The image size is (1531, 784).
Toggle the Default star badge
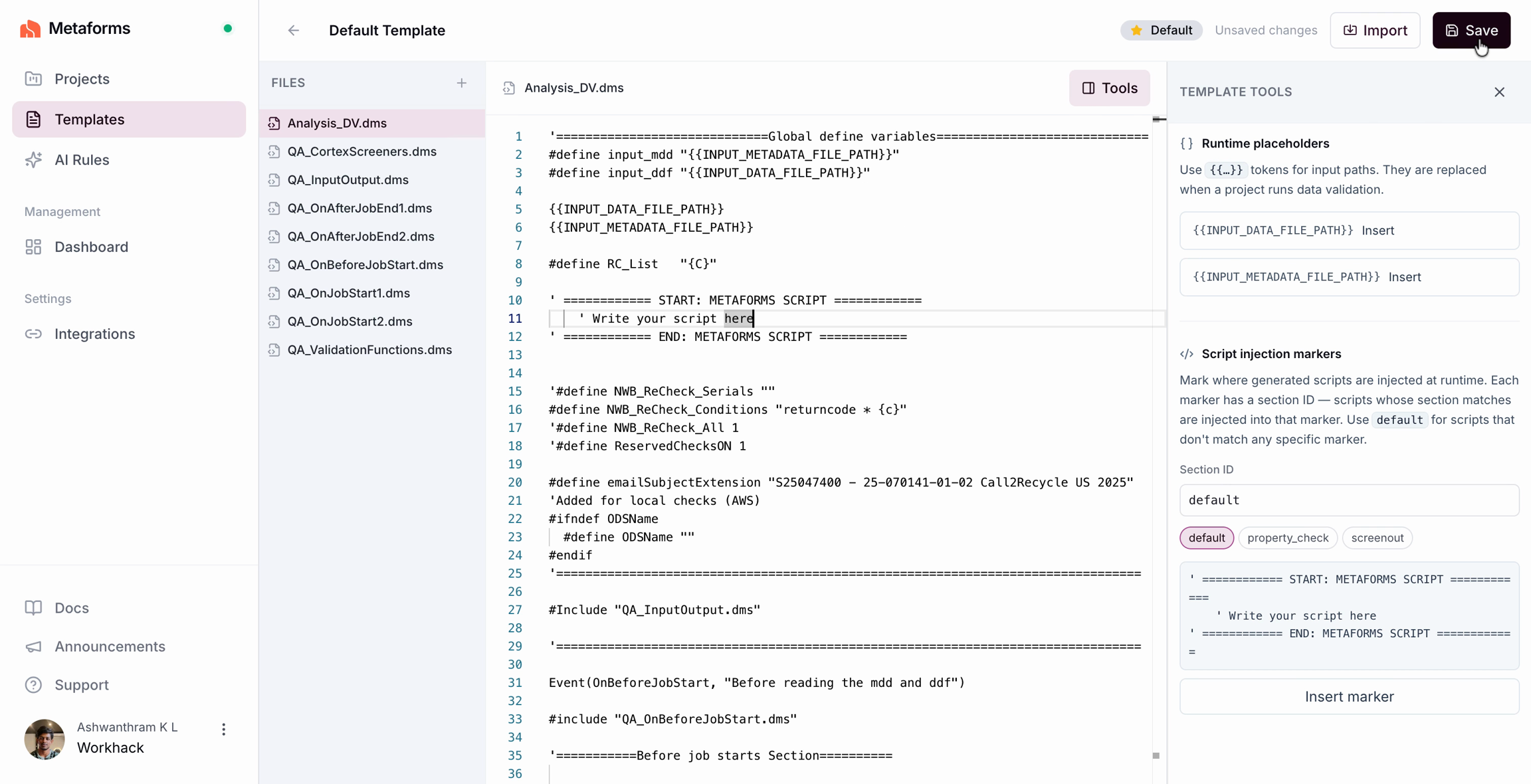pos(1161,31)
